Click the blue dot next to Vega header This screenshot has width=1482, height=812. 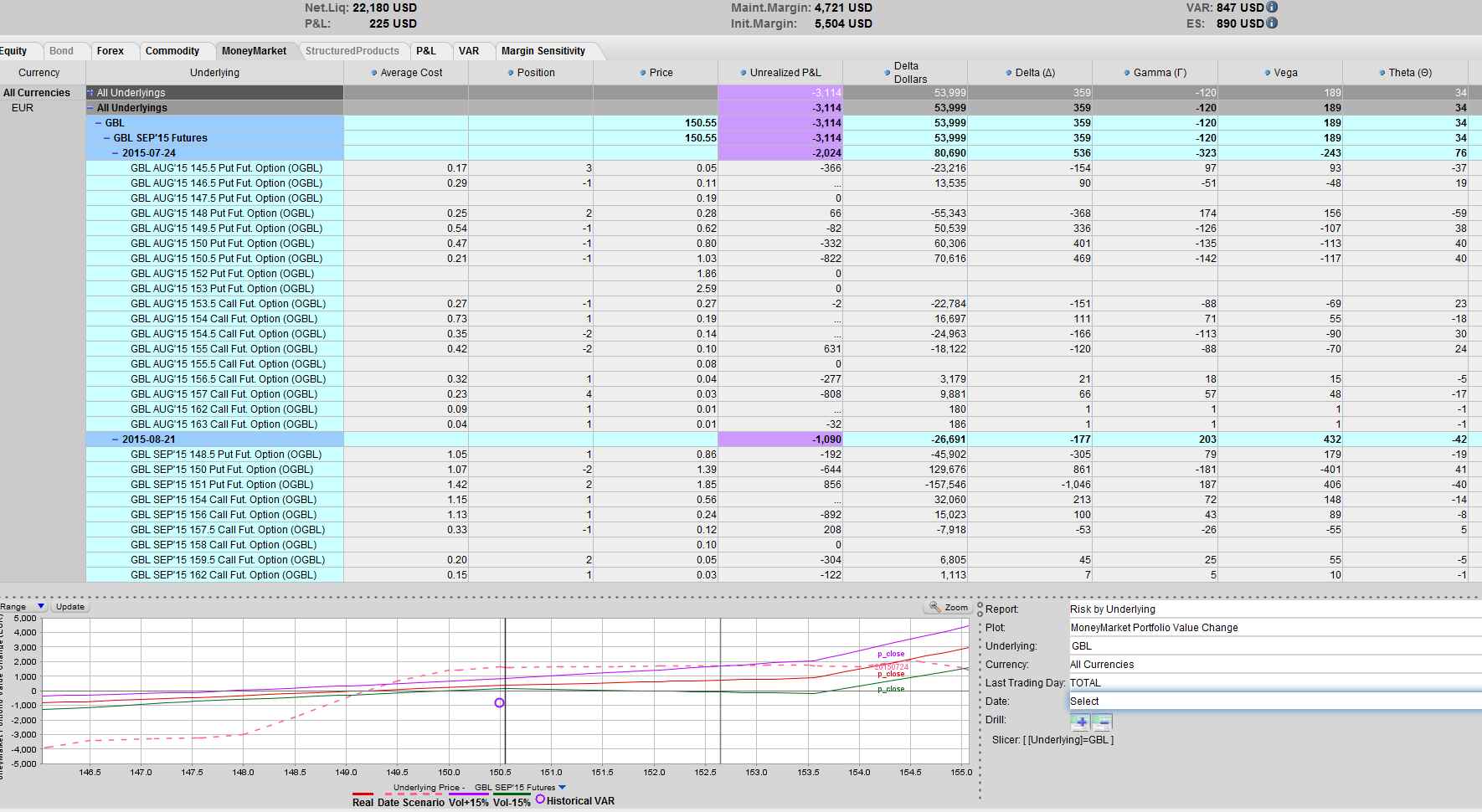pyautogui.click(x=1268, y=73)
